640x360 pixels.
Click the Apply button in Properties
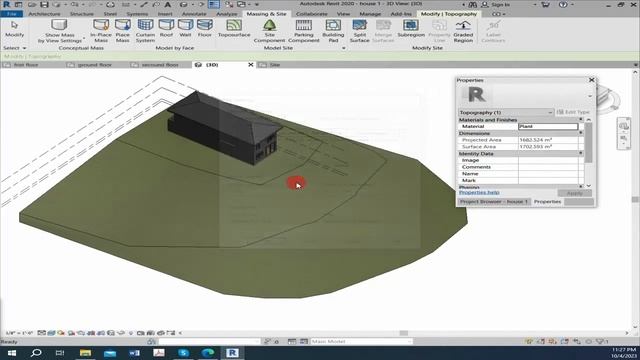tap(574, 193)
